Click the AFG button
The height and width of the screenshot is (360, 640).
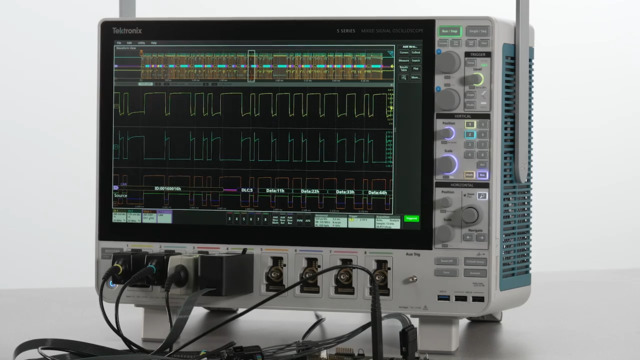coord(308,220)
